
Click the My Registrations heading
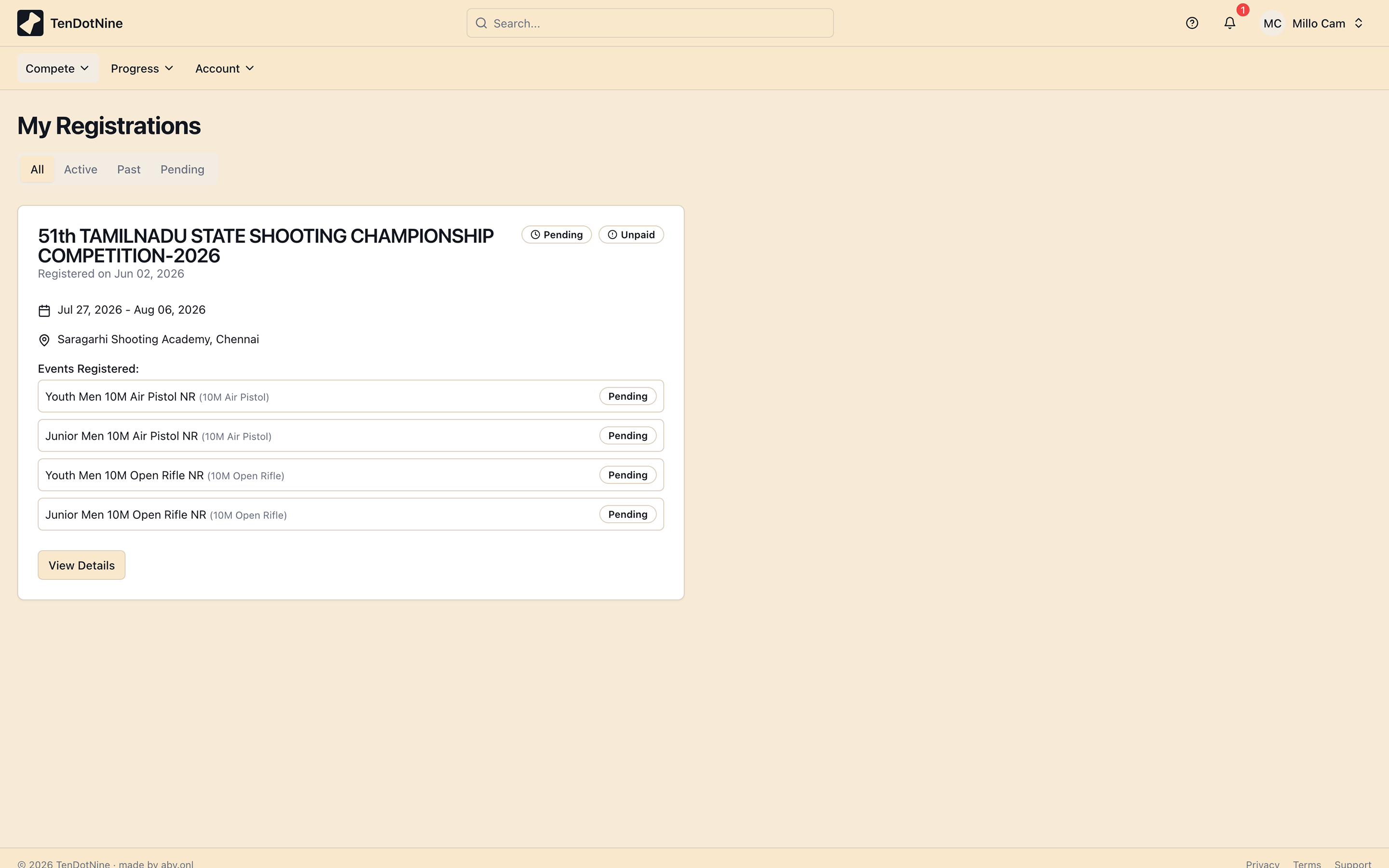[x=109, y=126]
